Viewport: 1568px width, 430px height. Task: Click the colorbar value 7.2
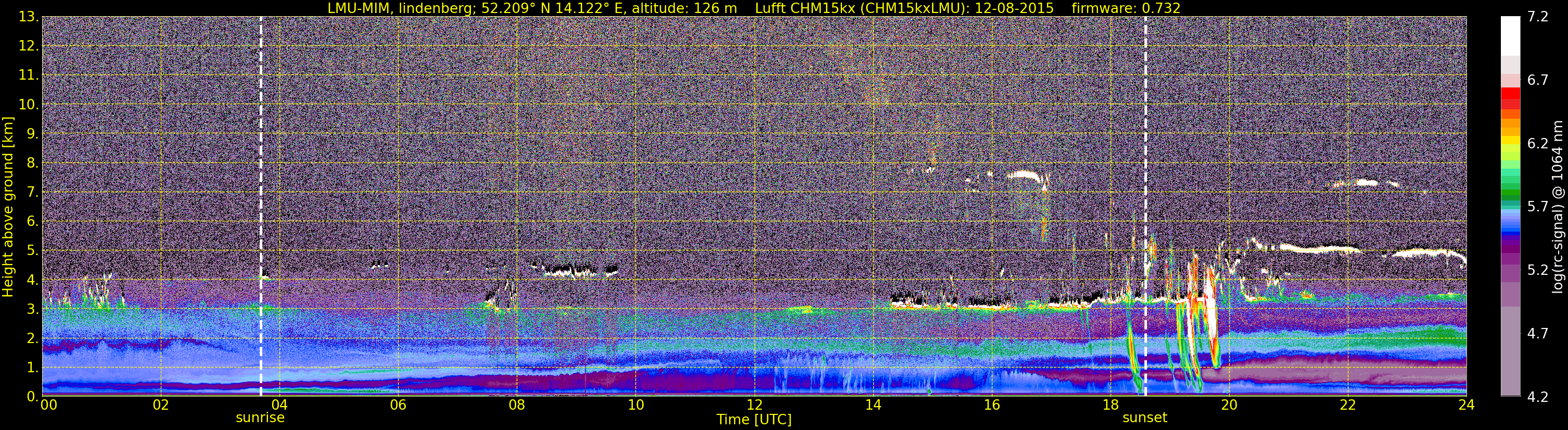pyautogui.click(x=1538, y=17)
